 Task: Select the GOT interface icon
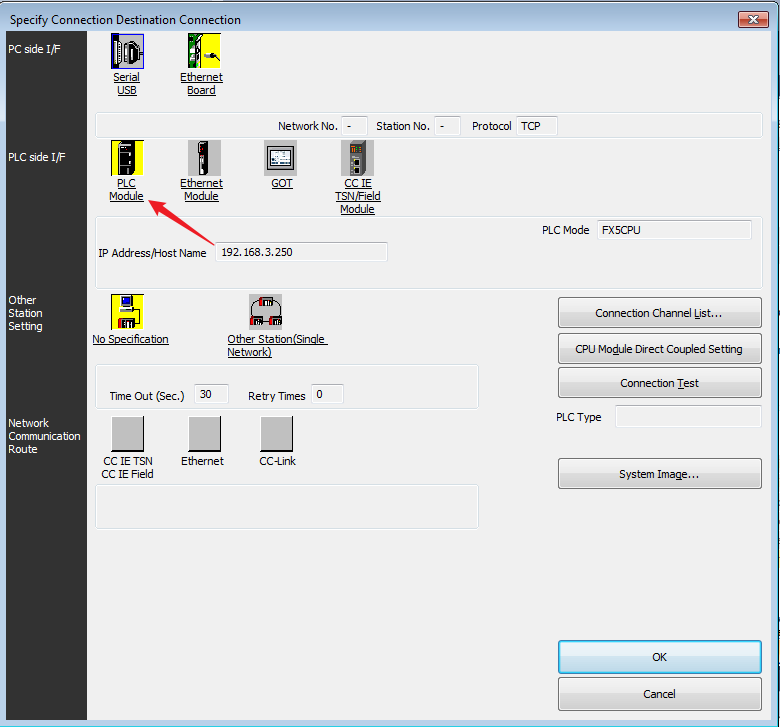tap(281, 157)
